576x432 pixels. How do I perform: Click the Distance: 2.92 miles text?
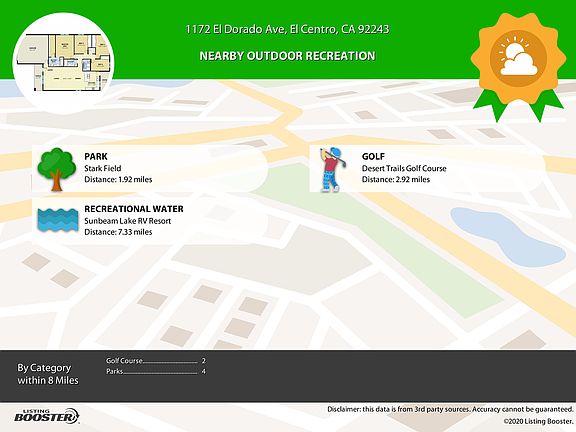click(x=396, y=179)
